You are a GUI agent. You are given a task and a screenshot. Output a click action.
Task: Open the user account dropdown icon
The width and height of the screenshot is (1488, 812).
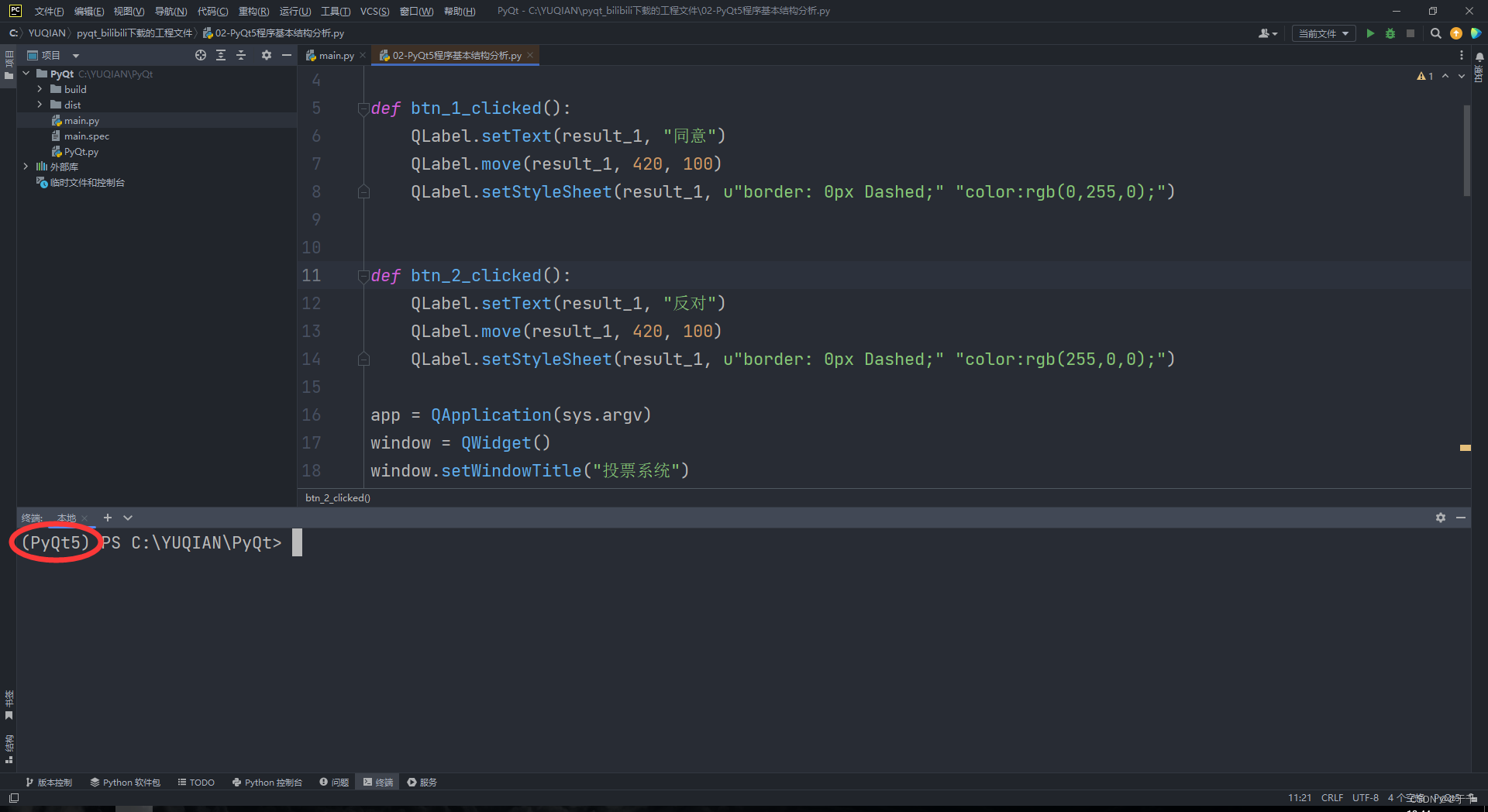[1268, 33]
